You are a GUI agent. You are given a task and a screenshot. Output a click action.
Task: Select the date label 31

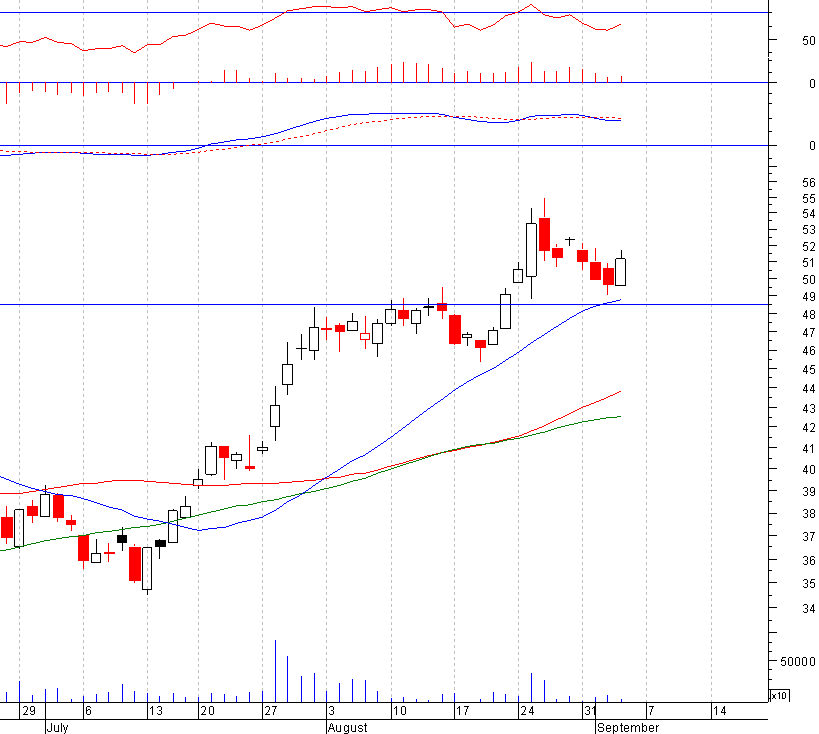click(590, 710)
